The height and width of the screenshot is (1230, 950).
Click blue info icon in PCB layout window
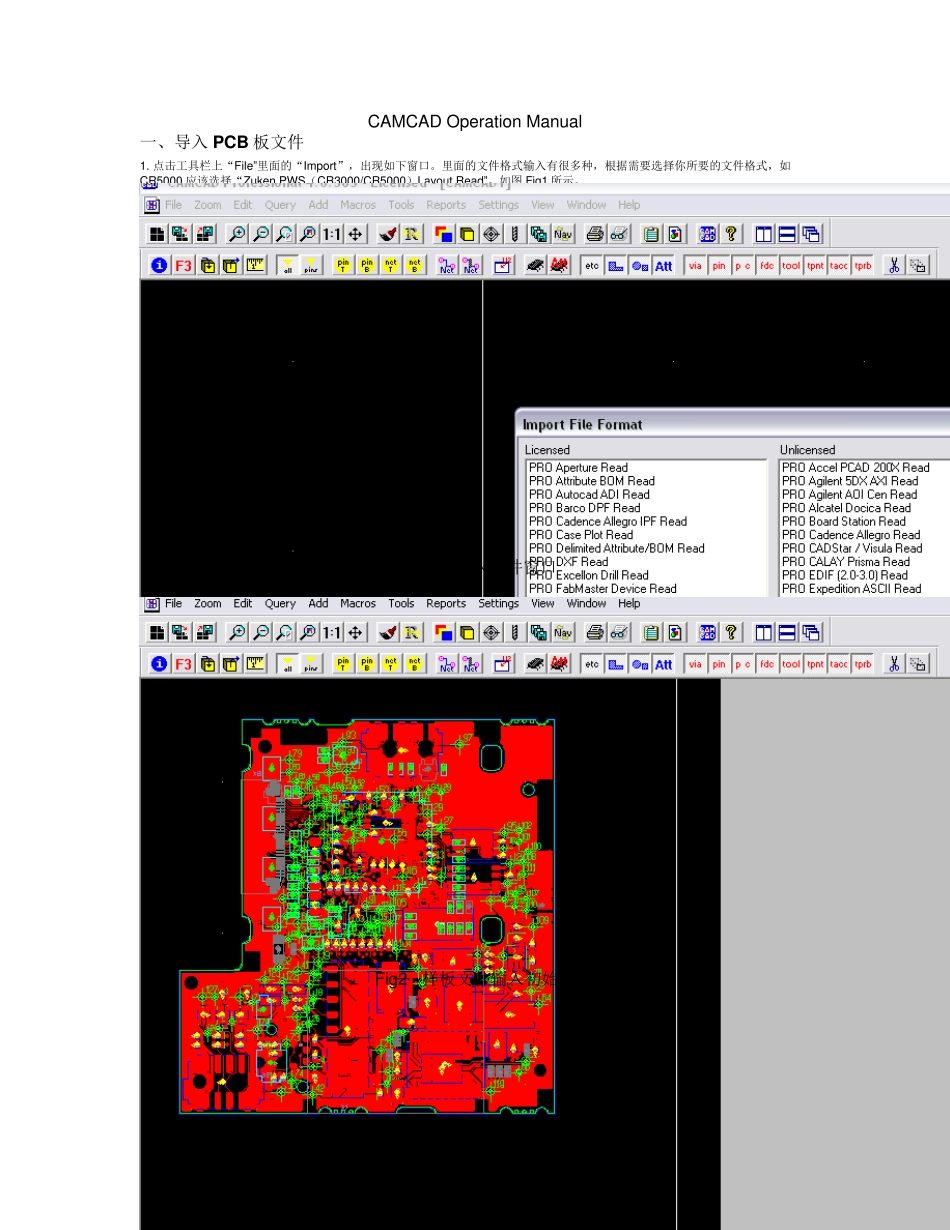point(159,664)
